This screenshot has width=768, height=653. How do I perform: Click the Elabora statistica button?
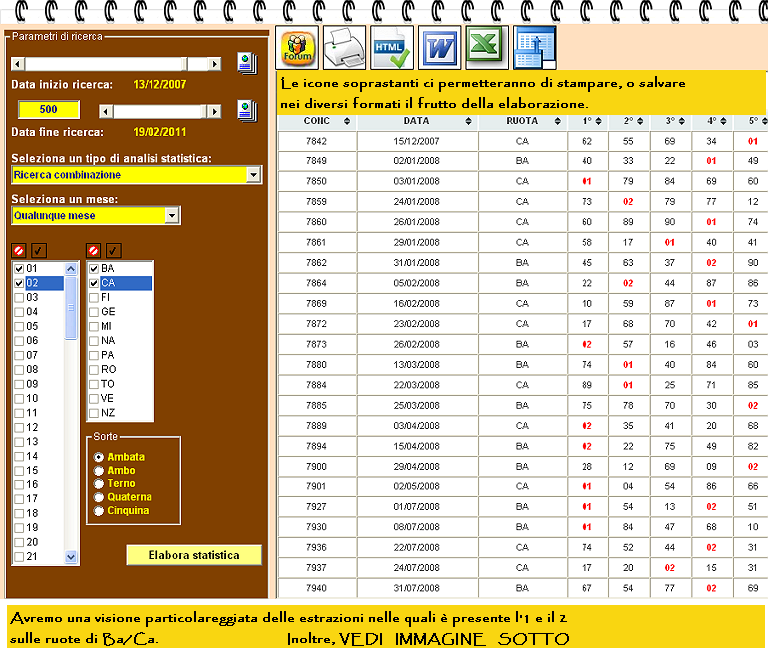[194, 554]
